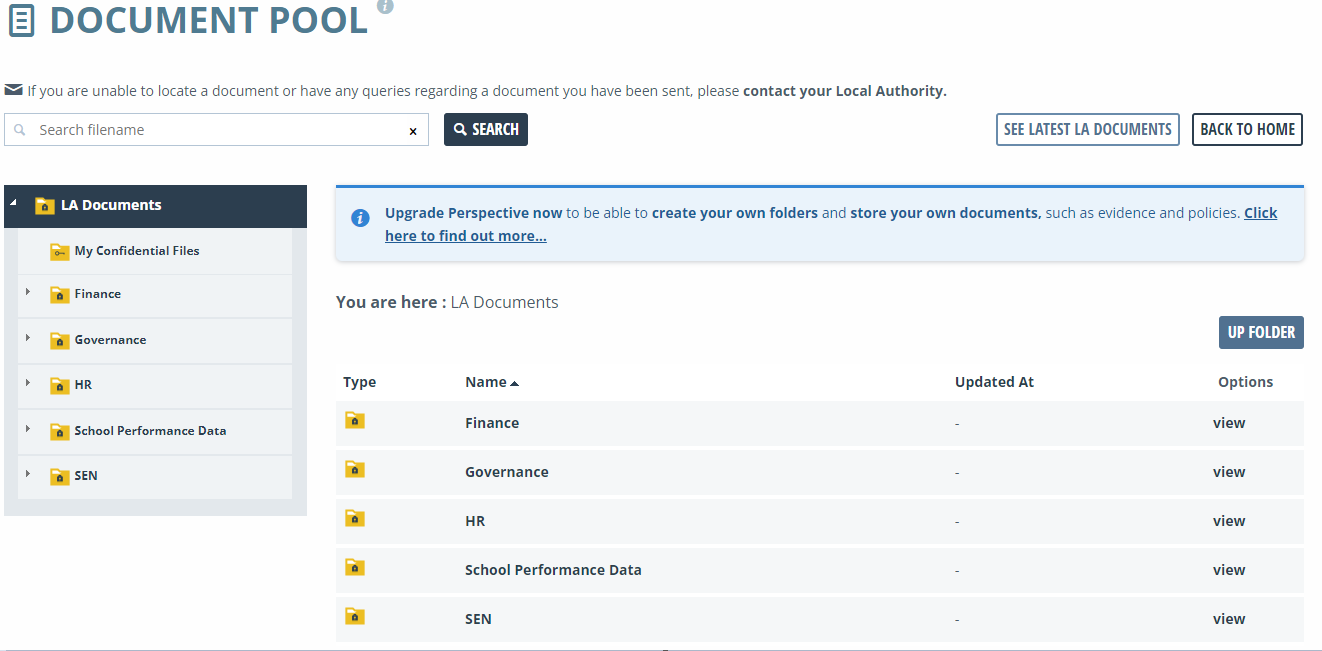1322x651 pixels.
Task: Click the Finance folder icon in the sidebar
Action: tap(59, 294)
